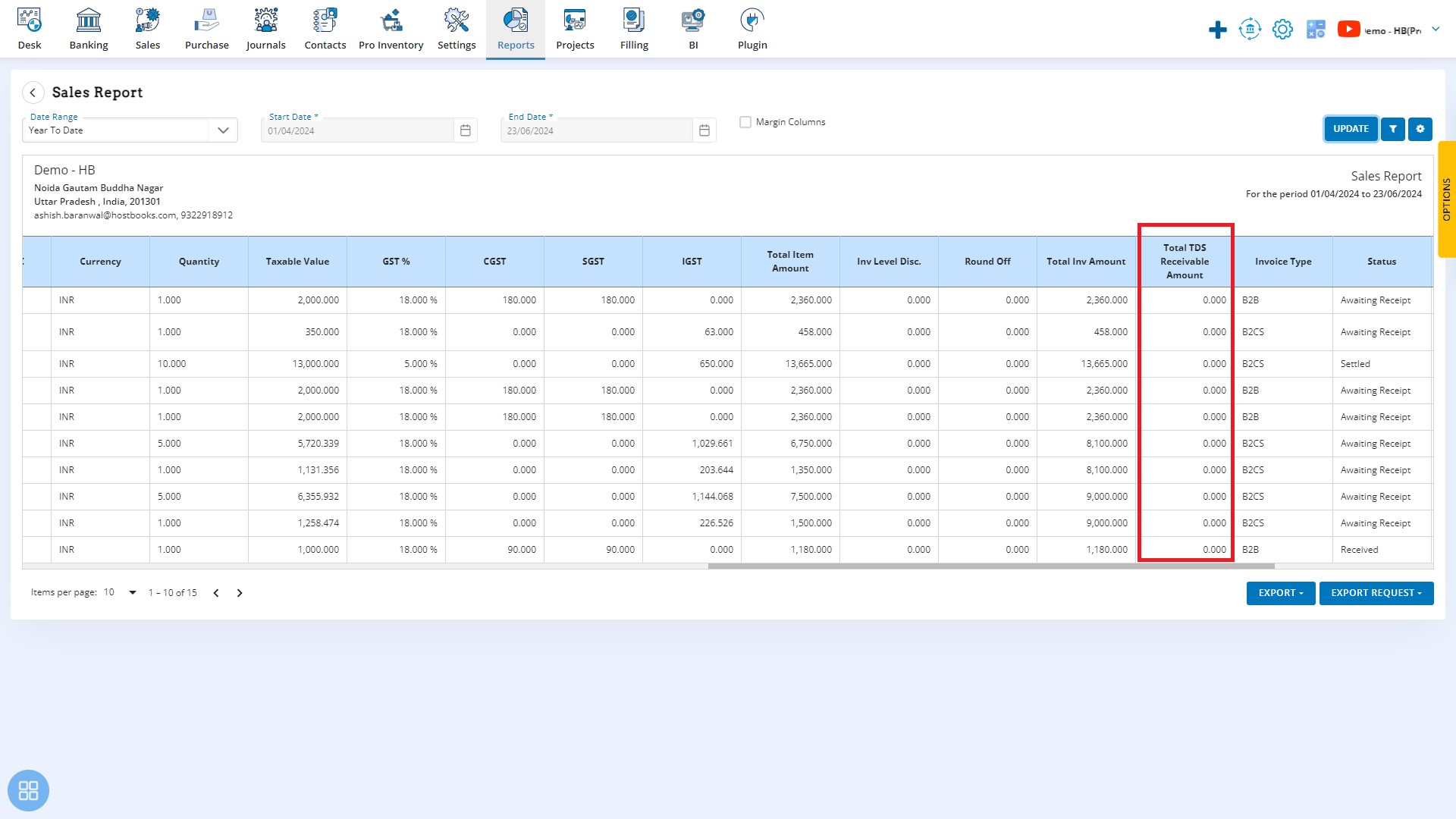This screenshot has width=1456, height=819.
Task: Sort by Invoice Type column header
Action: (x=1283, y=262)
